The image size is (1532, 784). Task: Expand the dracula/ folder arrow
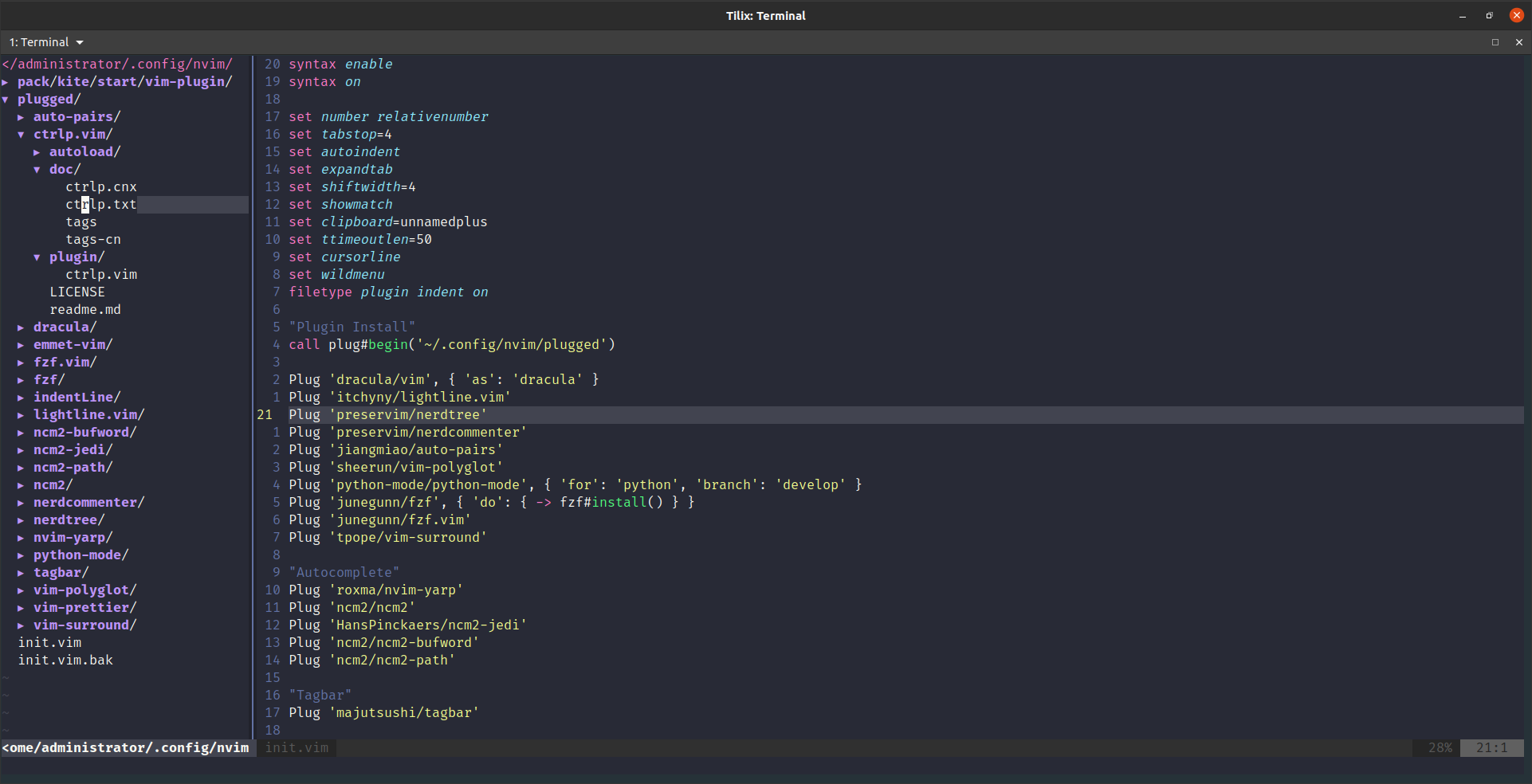coord(22,327)
